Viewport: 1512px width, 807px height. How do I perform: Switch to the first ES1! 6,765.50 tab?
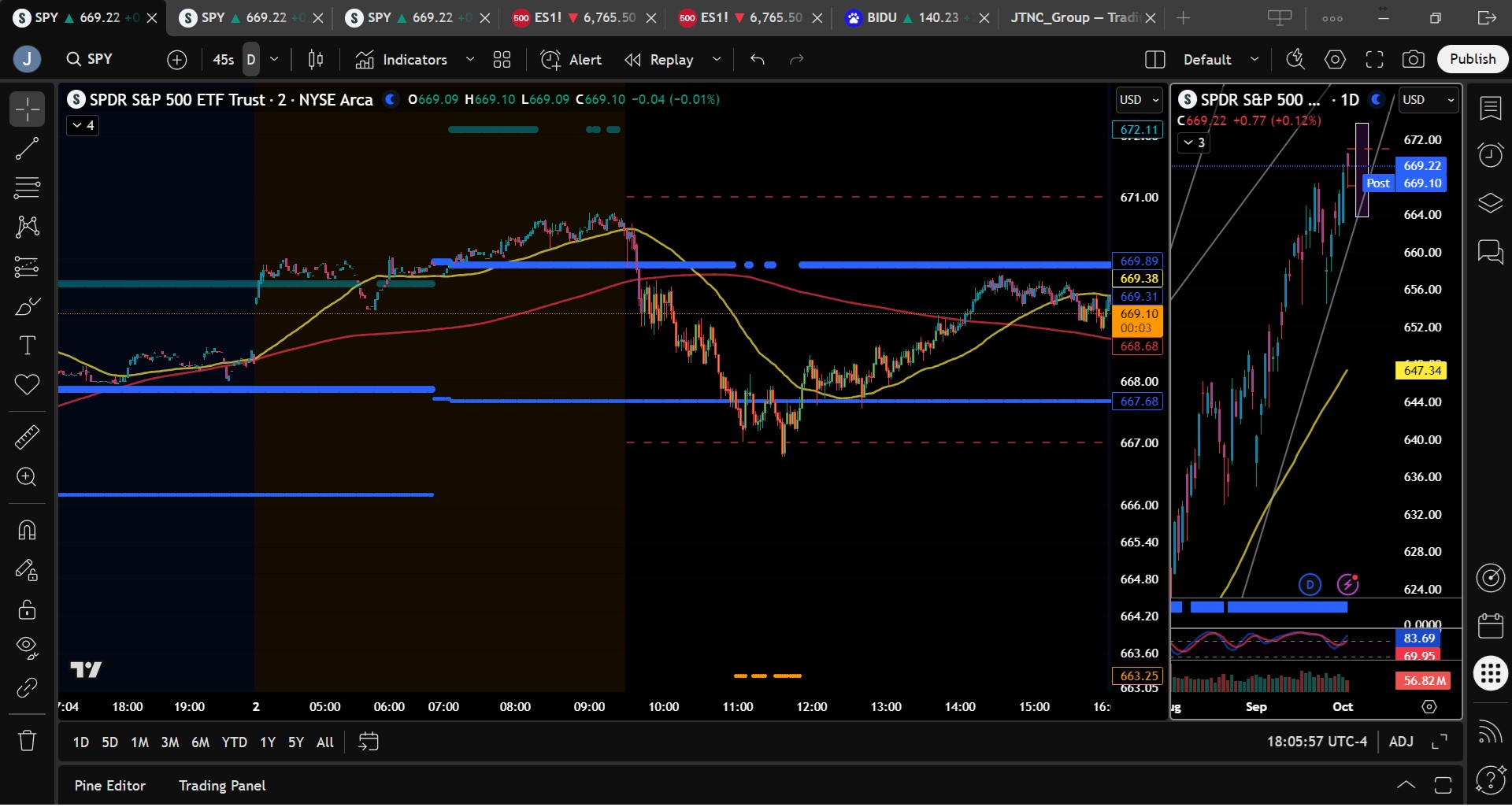574,17
